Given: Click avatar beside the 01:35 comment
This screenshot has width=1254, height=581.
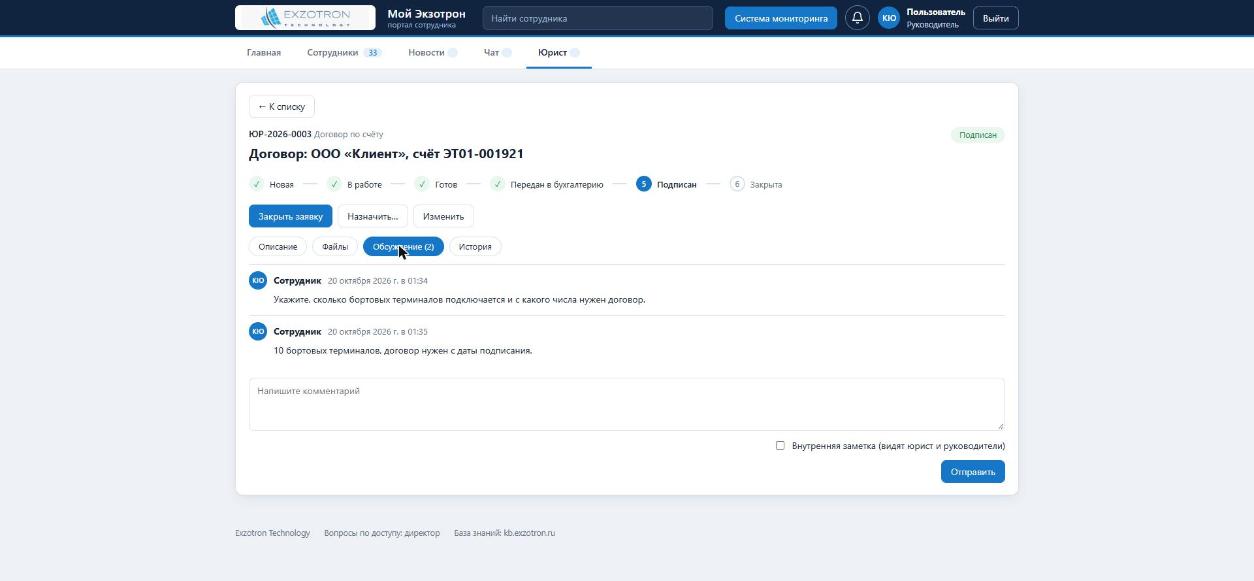Looking at the screenshot, I should 258,331.
